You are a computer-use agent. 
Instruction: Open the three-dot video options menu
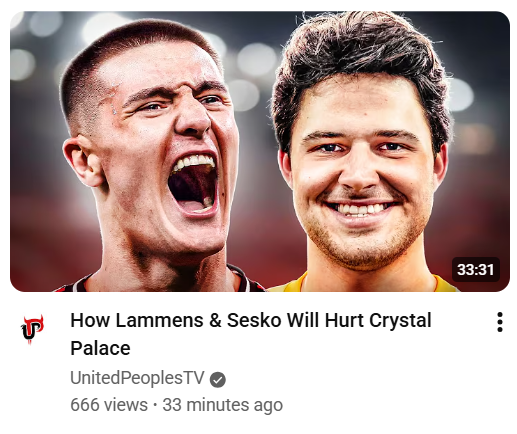(x=499, y=322)
